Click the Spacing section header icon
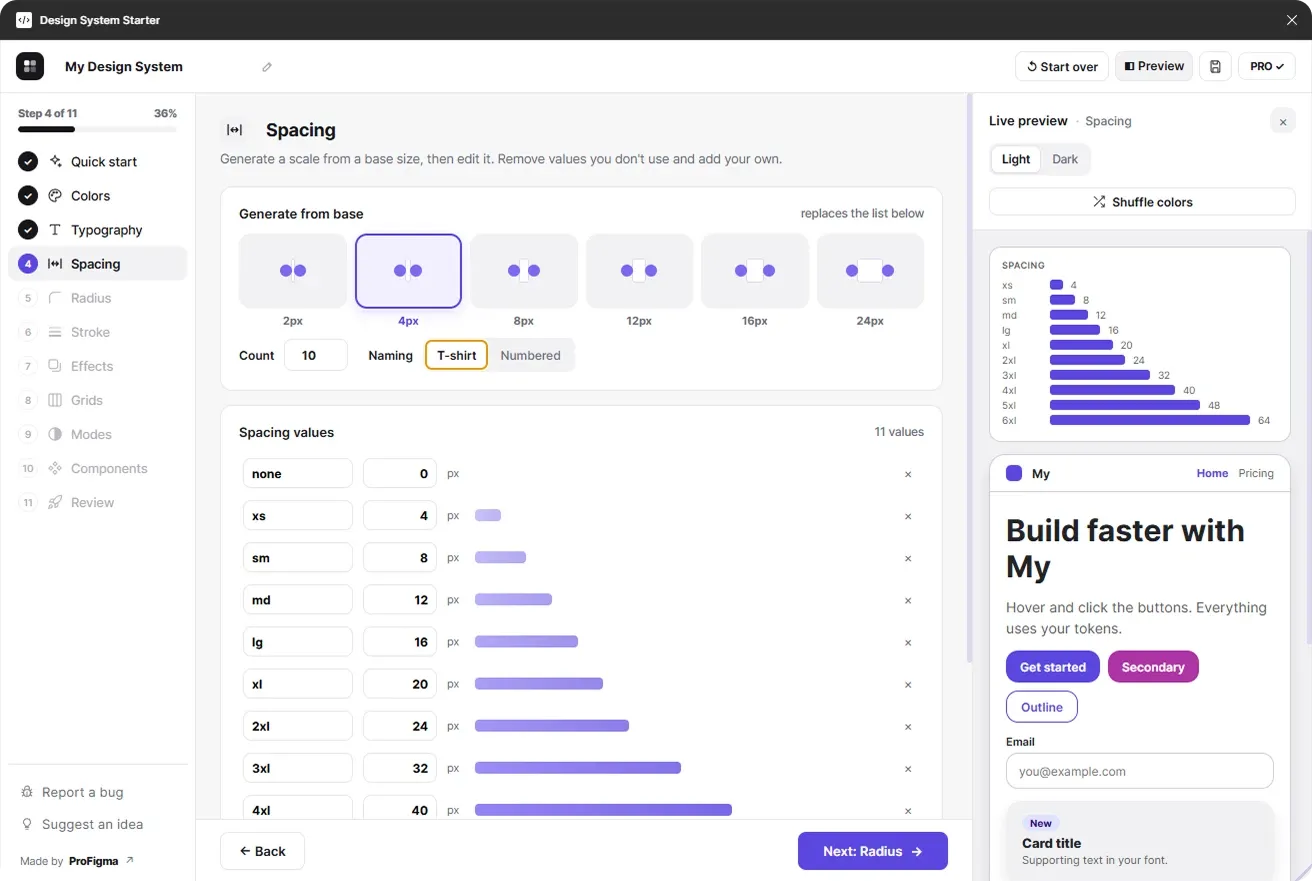 tap(234, 130)
